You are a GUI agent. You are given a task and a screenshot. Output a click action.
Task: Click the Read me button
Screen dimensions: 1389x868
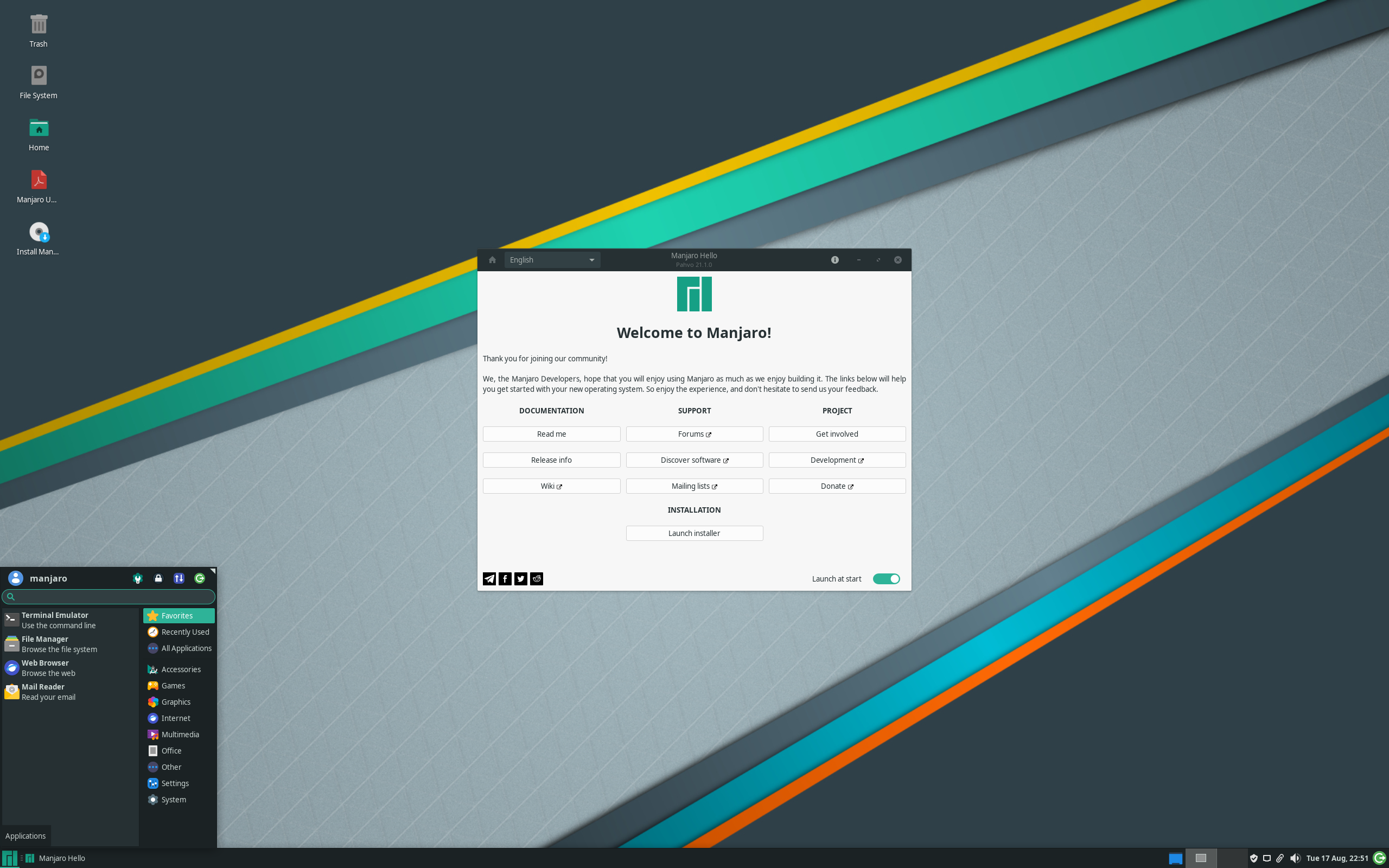[551, 434]
